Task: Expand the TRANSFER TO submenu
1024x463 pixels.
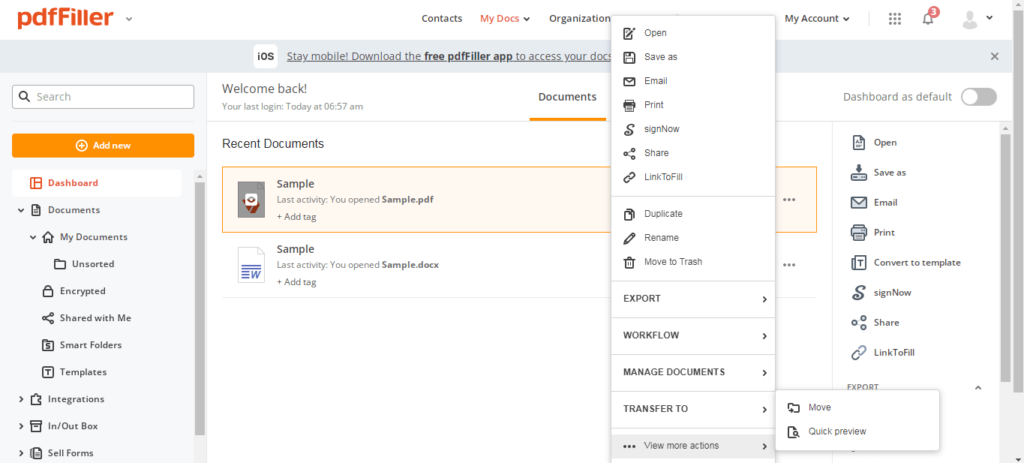Action: [693, 409]
